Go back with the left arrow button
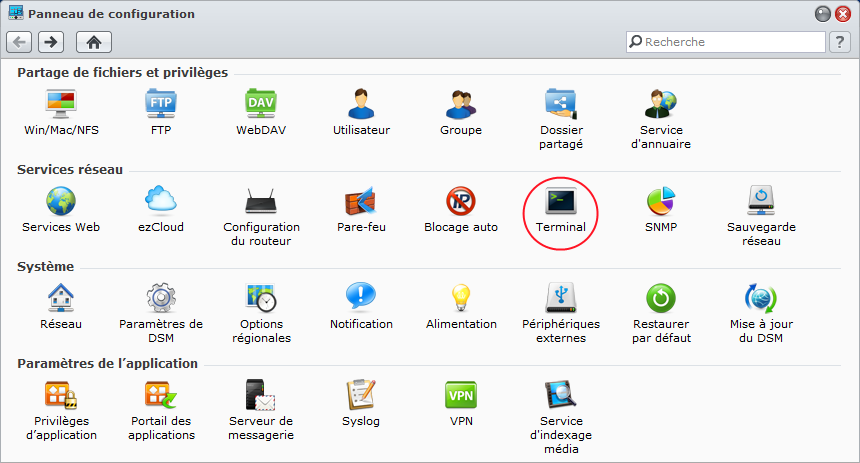Screen dimensions: 860x463 (19, 42)
